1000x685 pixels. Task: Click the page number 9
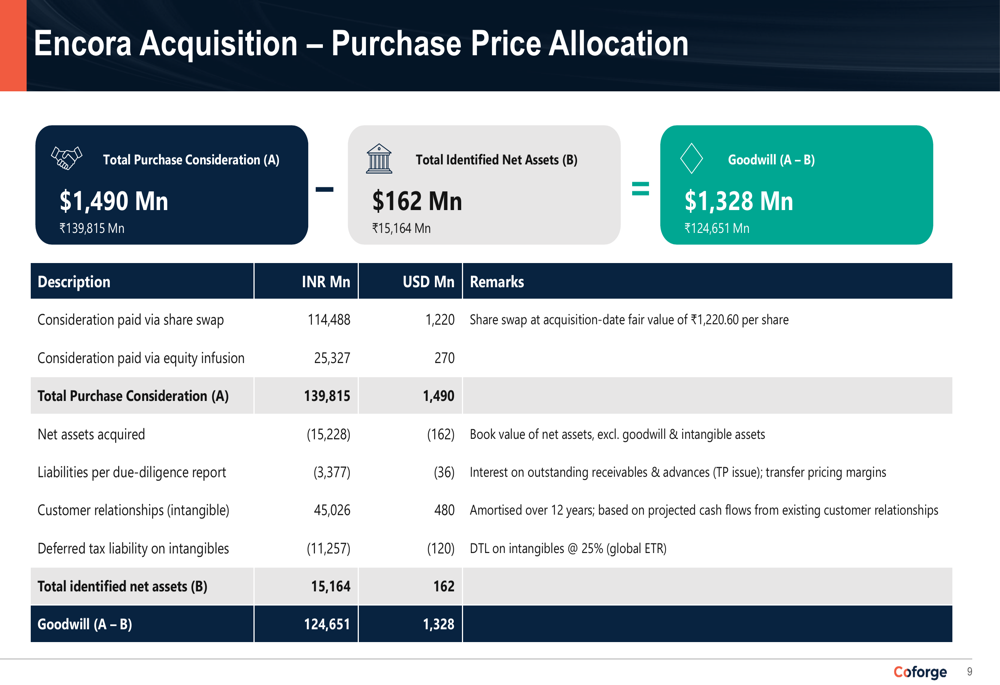click(969, 672)
